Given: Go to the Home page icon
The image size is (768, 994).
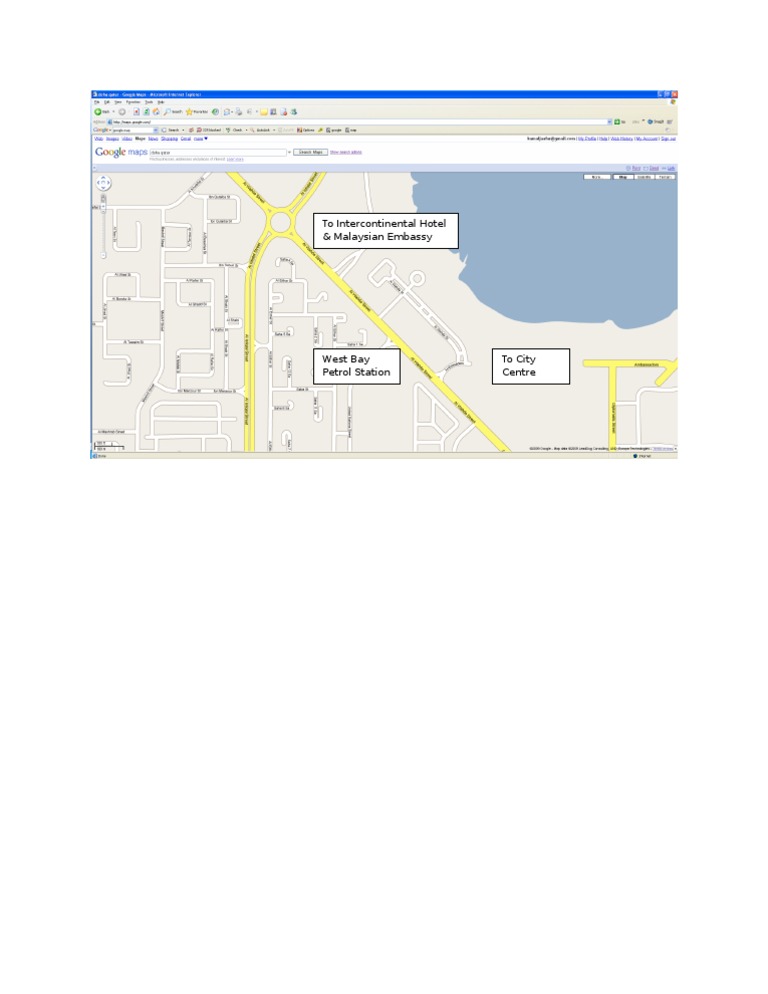Looking at the screenshot, I should coord(156,112).
